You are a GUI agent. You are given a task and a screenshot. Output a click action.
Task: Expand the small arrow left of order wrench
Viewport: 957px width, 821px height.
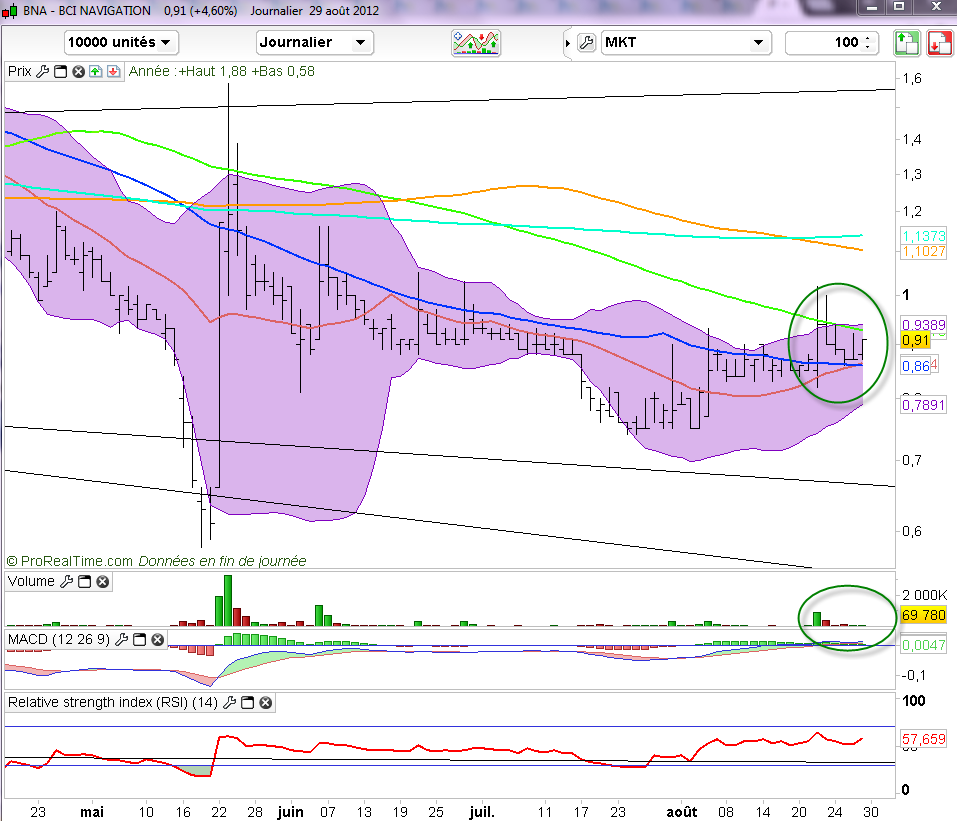(x=569, y=43)
